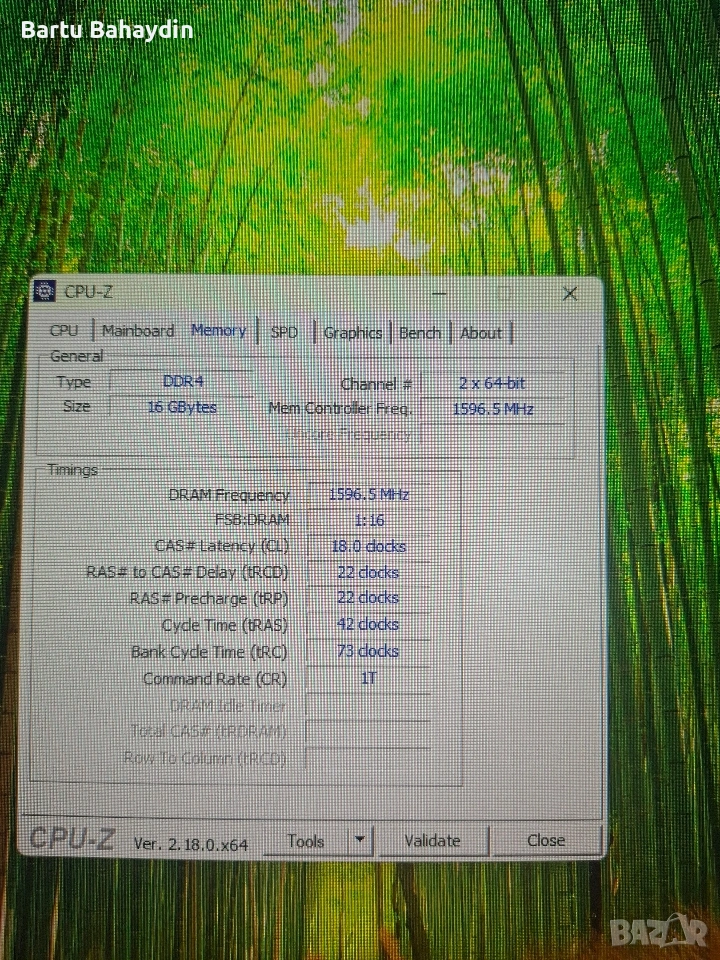Click CAS# Latency value 18.0 clocks

click(x=369, y=546)
